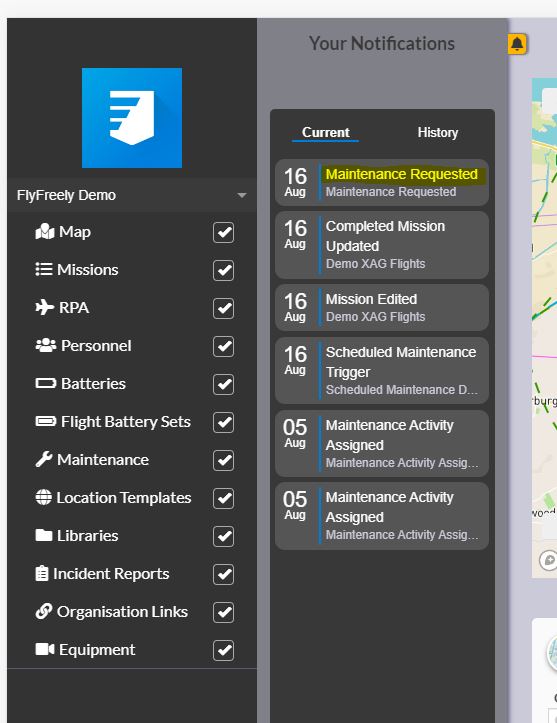Click the Location Templates globe icon
This screenshot has width=557, height=723.
44,497
